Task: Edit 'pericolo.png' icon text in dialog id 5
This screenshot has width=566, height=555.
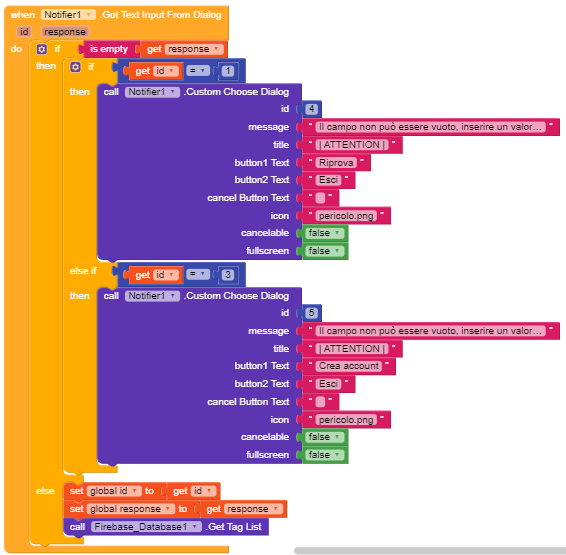Action: (x=346, y=420)
